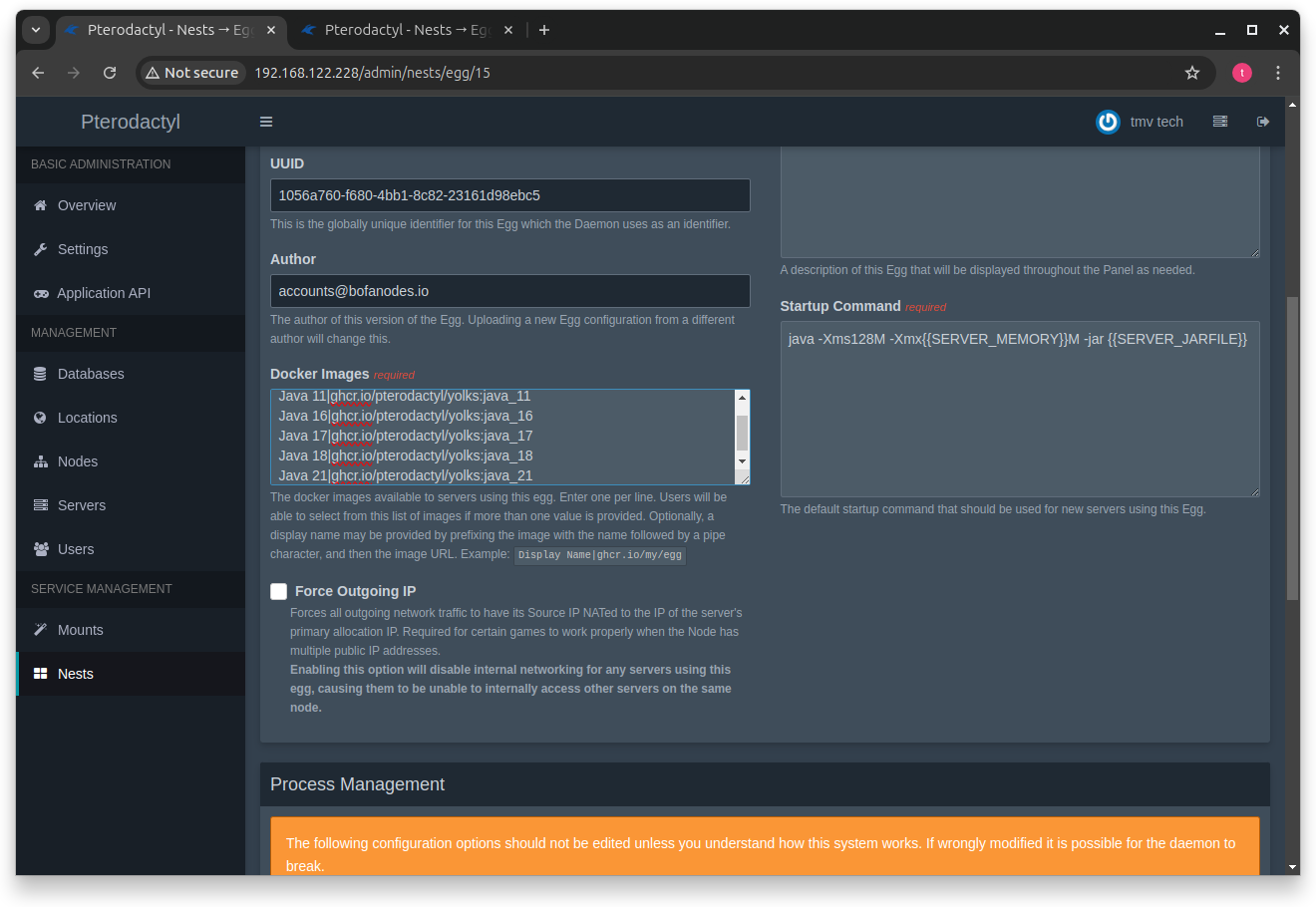The height and width of the screenshot is (907, 1316).
Task: Expand the Docker Images list scrollbar
Action: pos(742,436)
